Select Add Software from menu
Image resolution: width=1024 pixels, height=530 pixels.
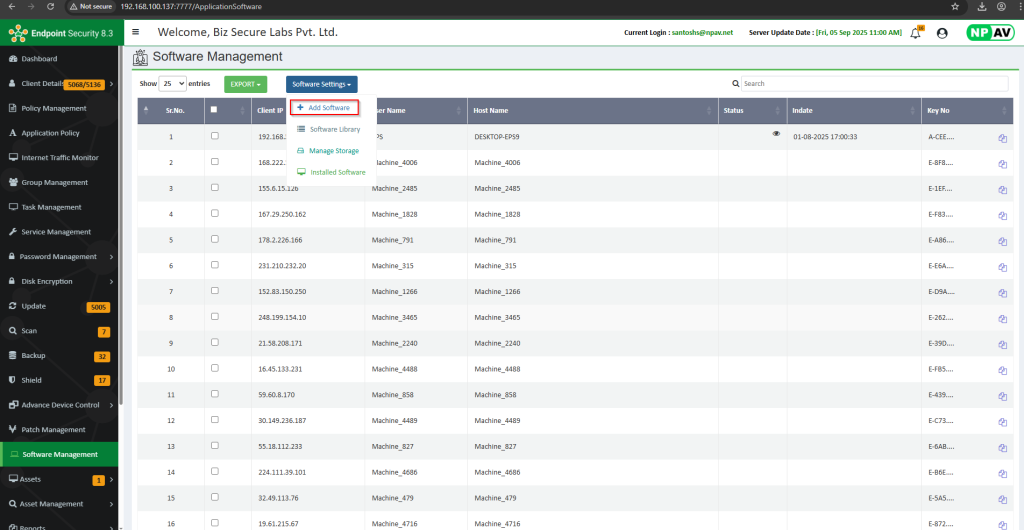click(323, 107)
